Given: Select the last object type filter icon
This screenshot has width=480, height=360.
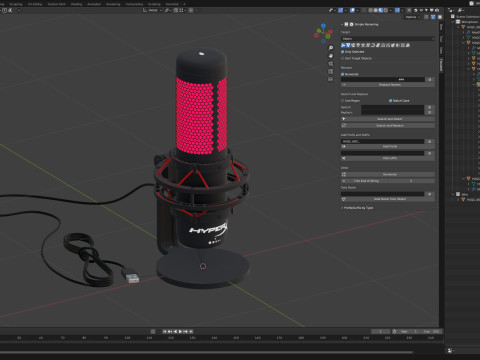Looking at the screenshot, I should [x=408, y=45].
